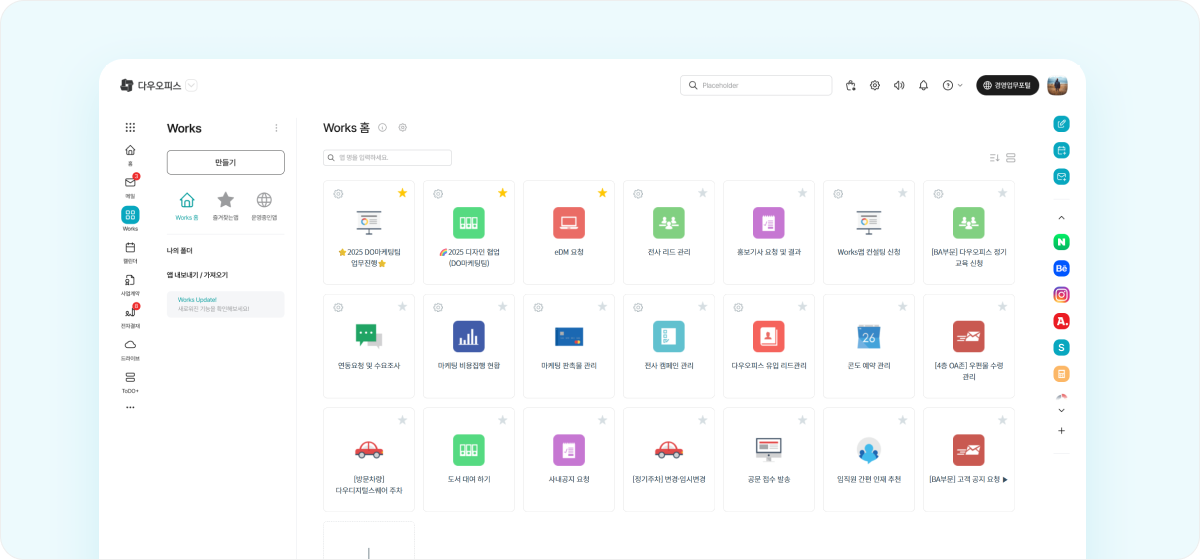Open 다우오피스 유입 리드관리 app card
Image resolution: width=1200 pixels, height=560 pixels.
769,346
